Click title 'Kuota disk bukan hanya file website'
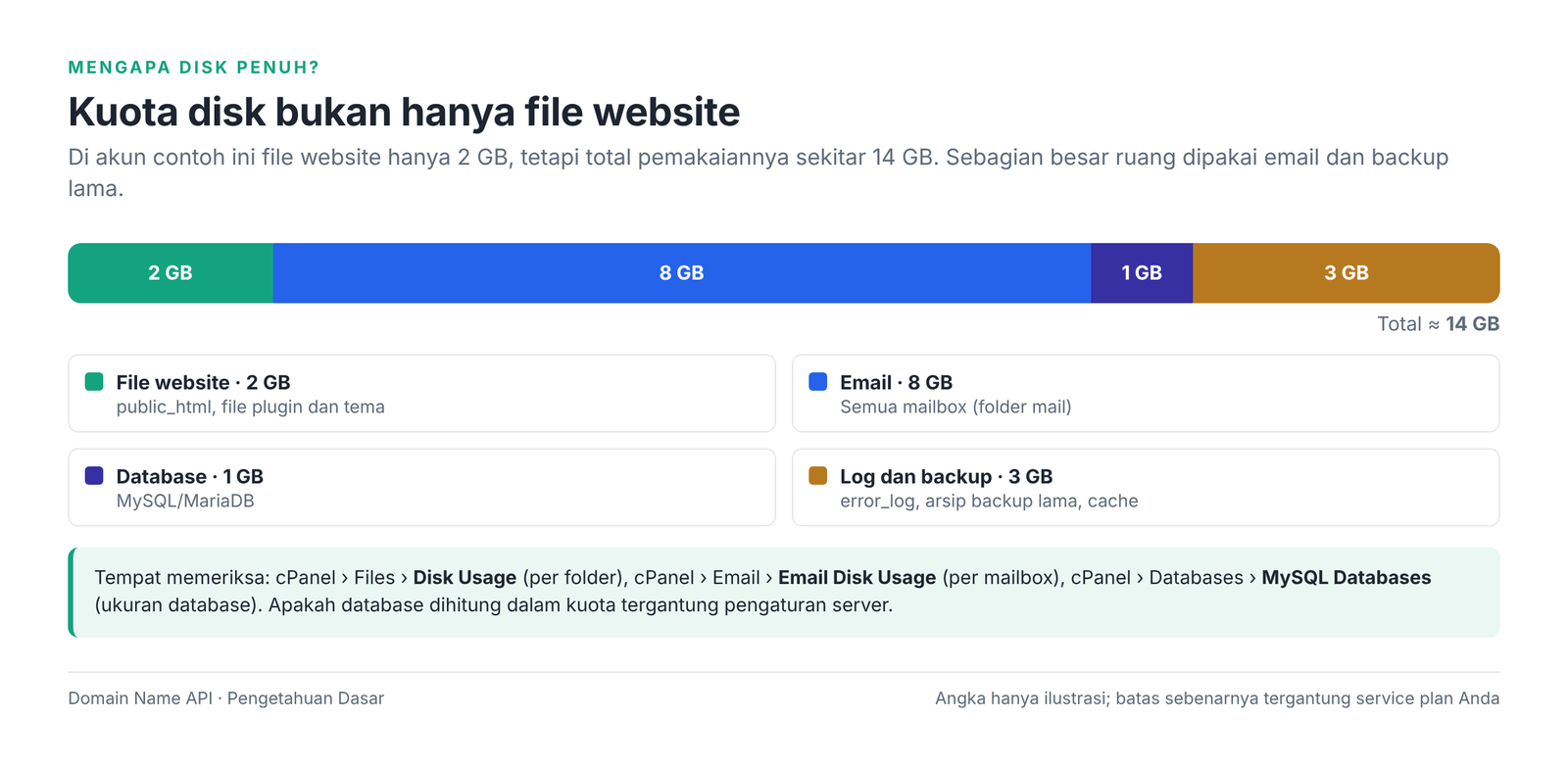The width and height of the screenshot is (1568, 767). pos(404,112)
